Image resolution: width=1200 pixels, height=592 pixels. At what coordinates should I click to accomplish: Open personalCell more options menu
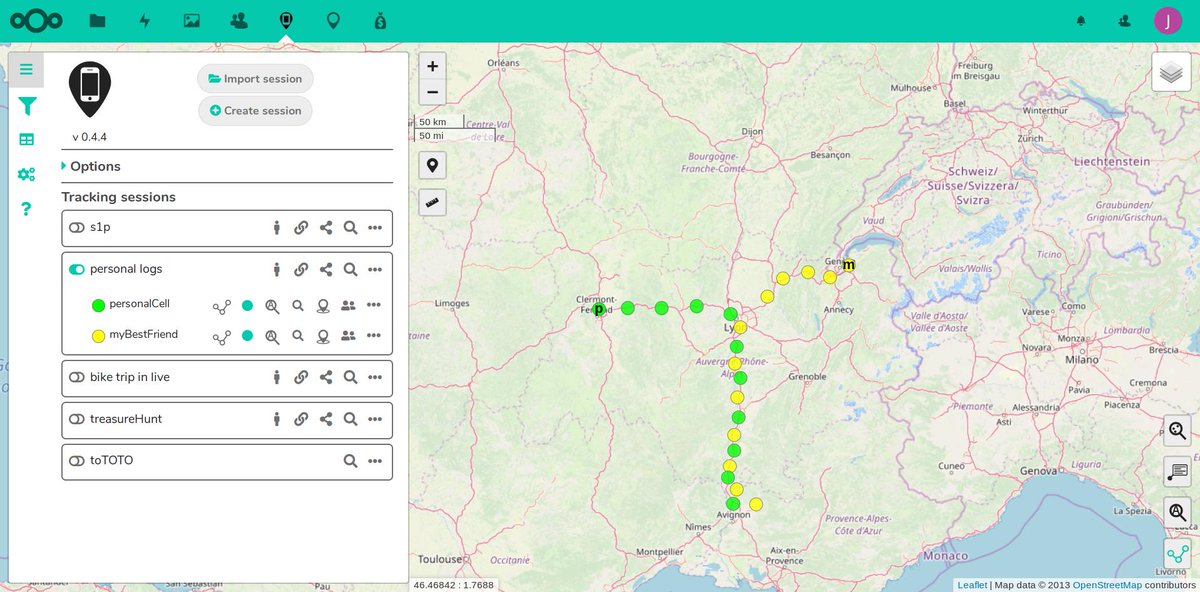(374, 305)
